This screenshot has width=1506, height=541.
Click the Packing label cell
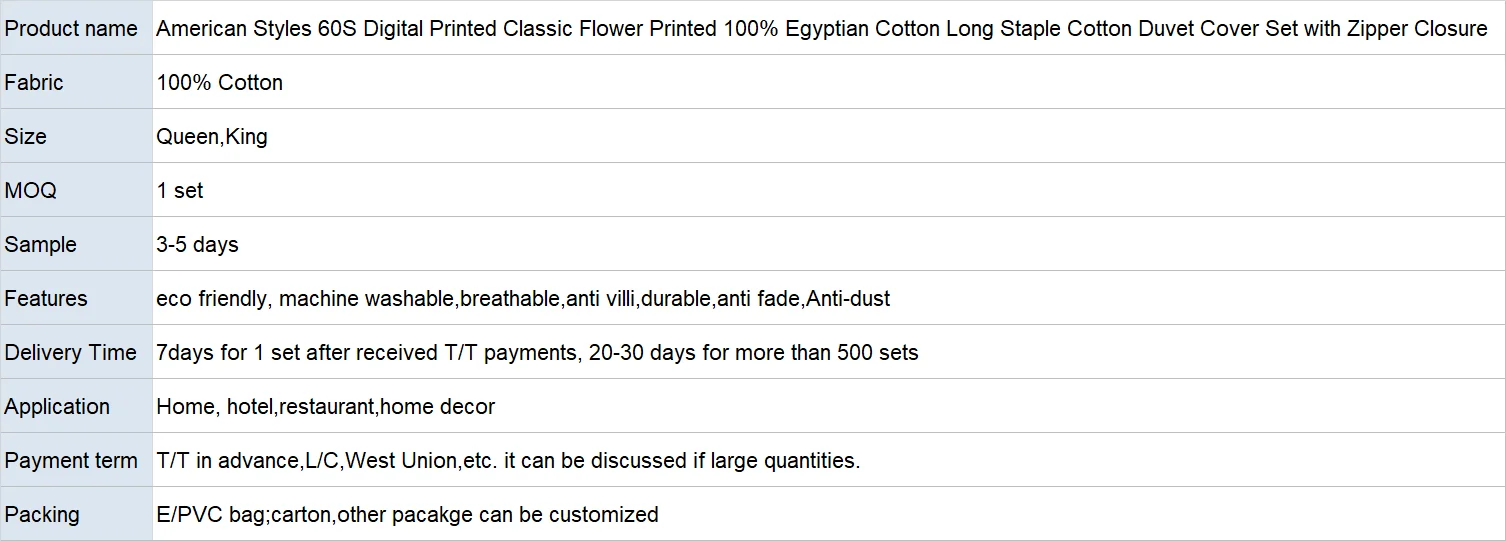click(x=42, y=515)
